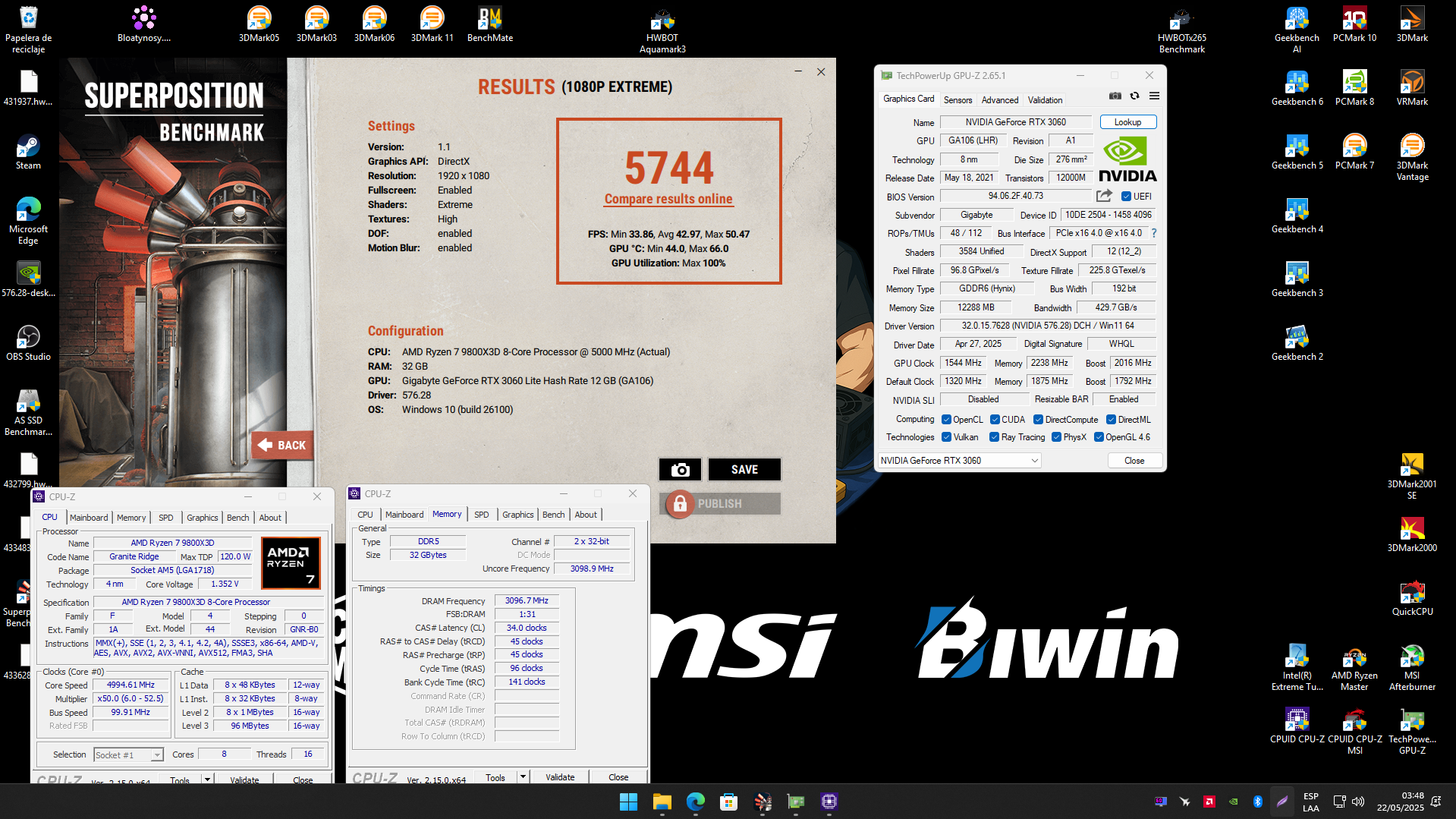The height and width of the screenshot is (819, 1456).
Task: Open the 3DMark06 desktop shortcut
Action: pos(374,24)
